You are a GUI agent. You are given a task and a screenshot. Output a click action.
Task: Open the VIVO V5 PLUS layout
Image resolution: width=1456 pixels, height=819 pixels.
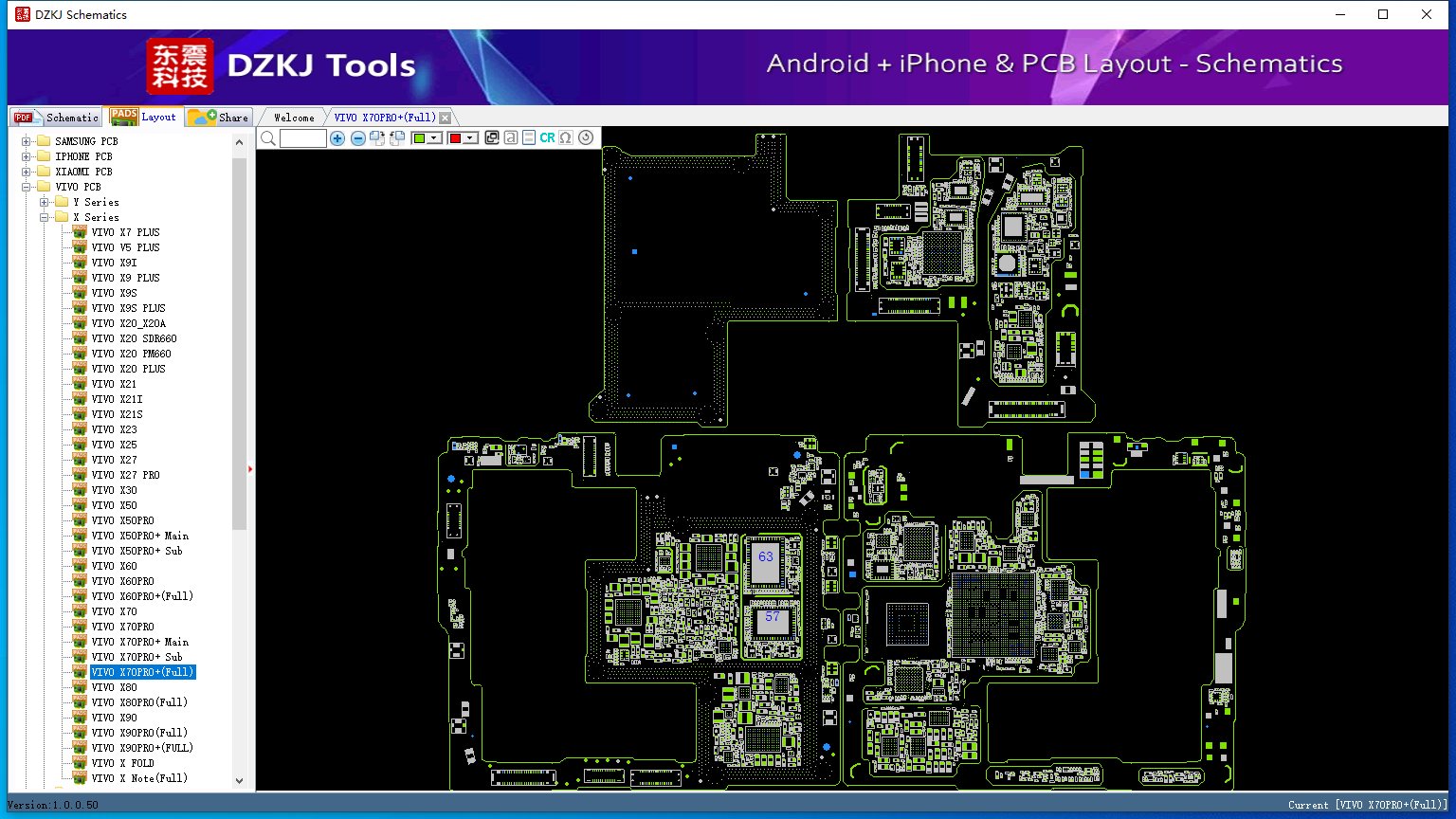(x=125, y=247)
